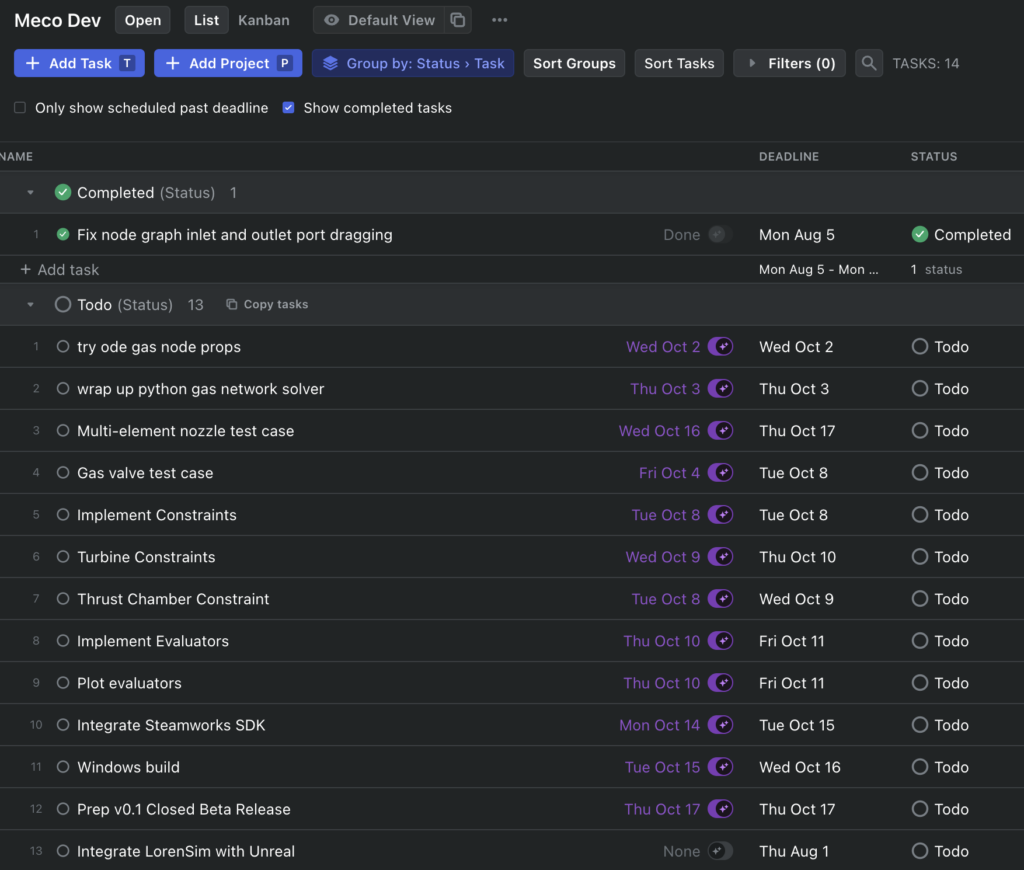Toggle auto-schedule for wrap up python gas solver
This screenshot has width=1024, height=870.
[720, 389]
